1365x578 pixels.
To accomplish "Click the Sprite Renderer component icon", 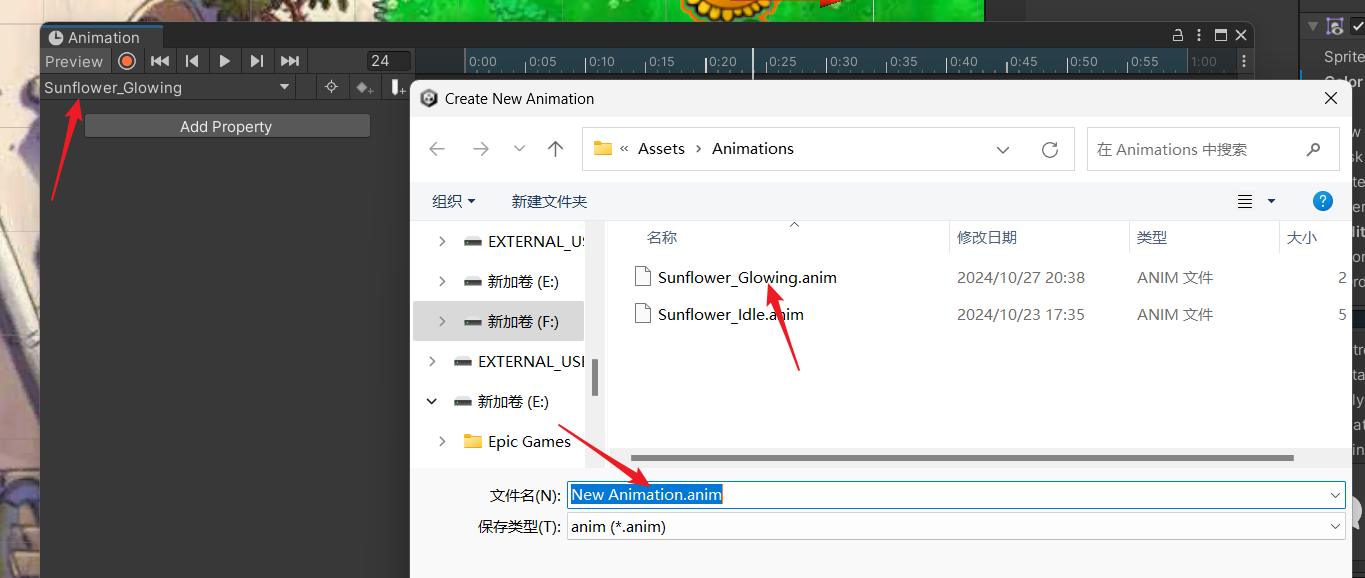I will pos(1335,26).
